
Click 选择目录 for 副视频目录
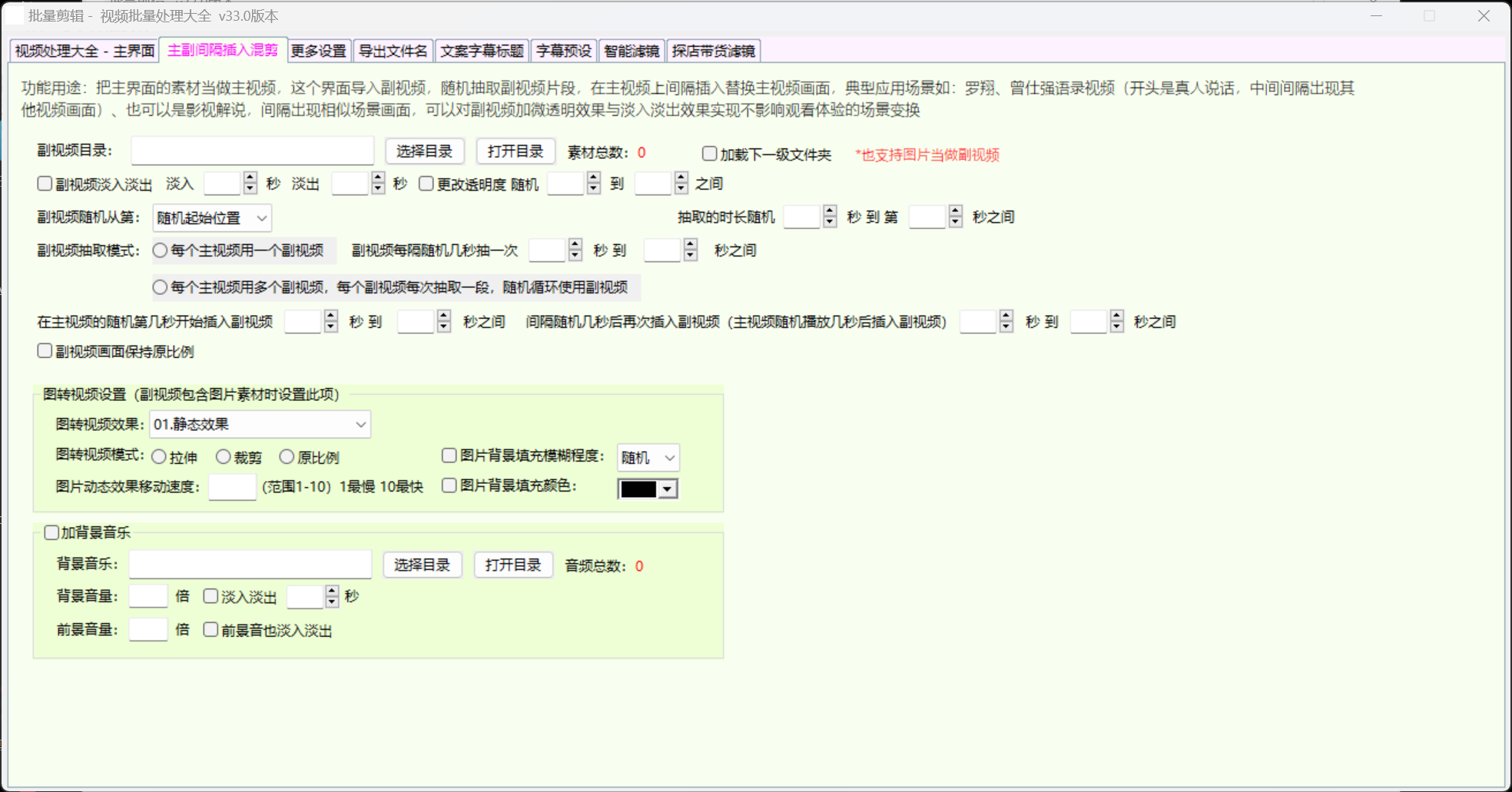click(424, 151)
